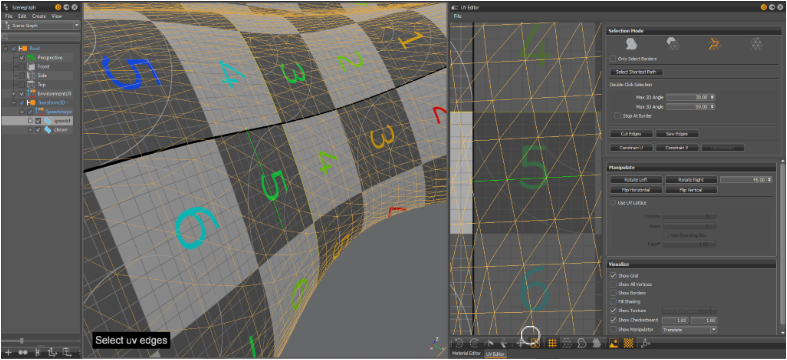The height and width of the screenshot is (360, 787).
Task: Click Sew Edges button
Action: click(x=677, y=134)
